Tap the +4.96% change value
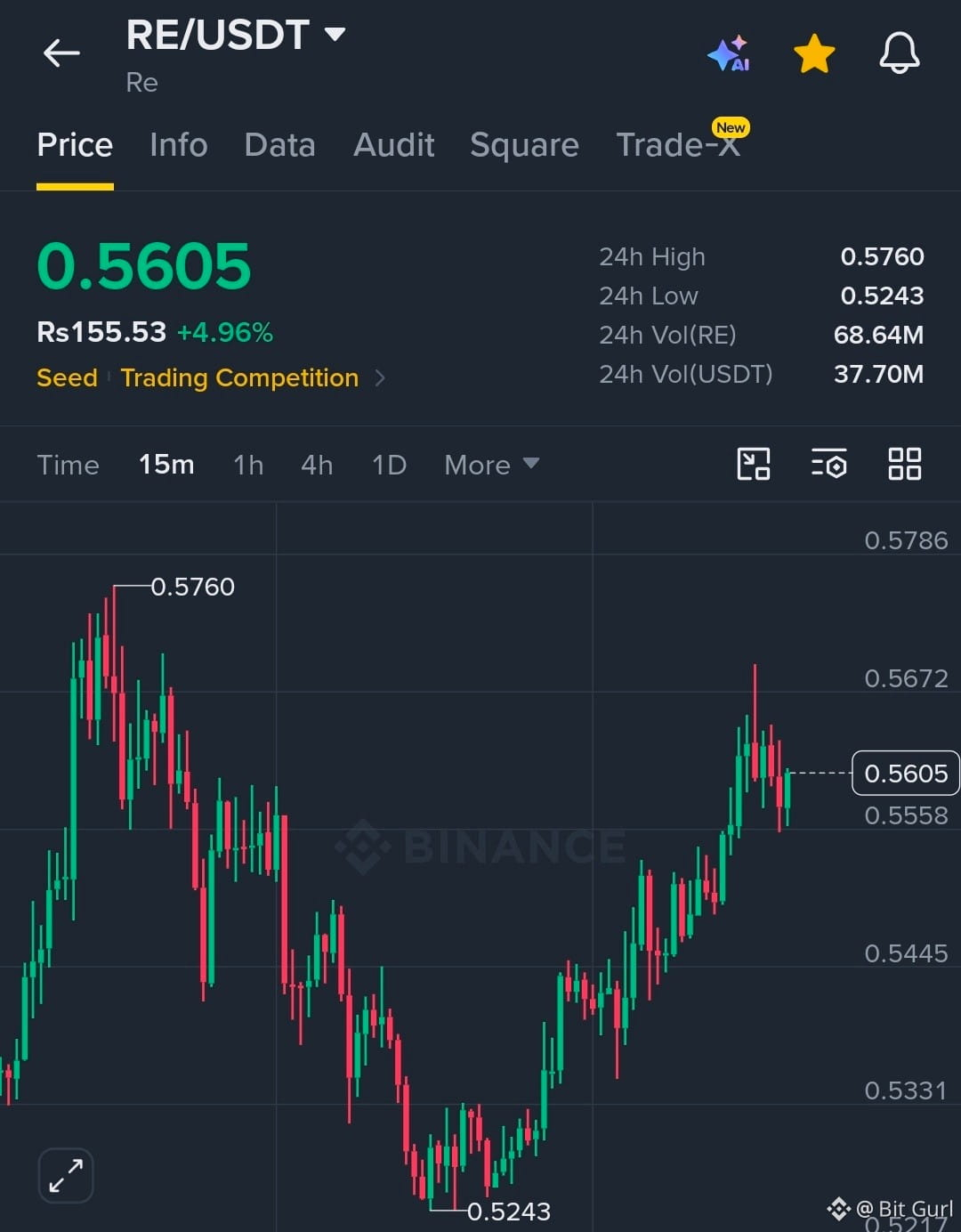Screen dimensions: 961x1232 coord(225,332)
